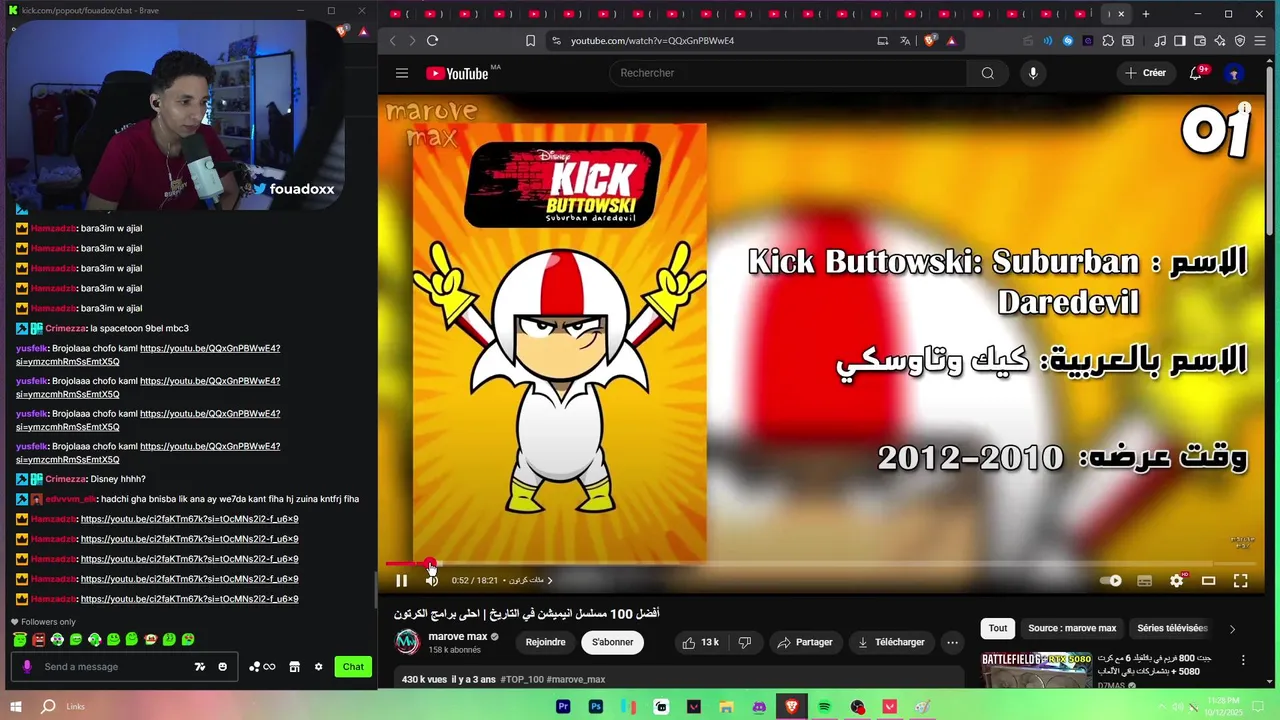
Task: Click the YouTube search magnifier button
Action: [987, 73]
